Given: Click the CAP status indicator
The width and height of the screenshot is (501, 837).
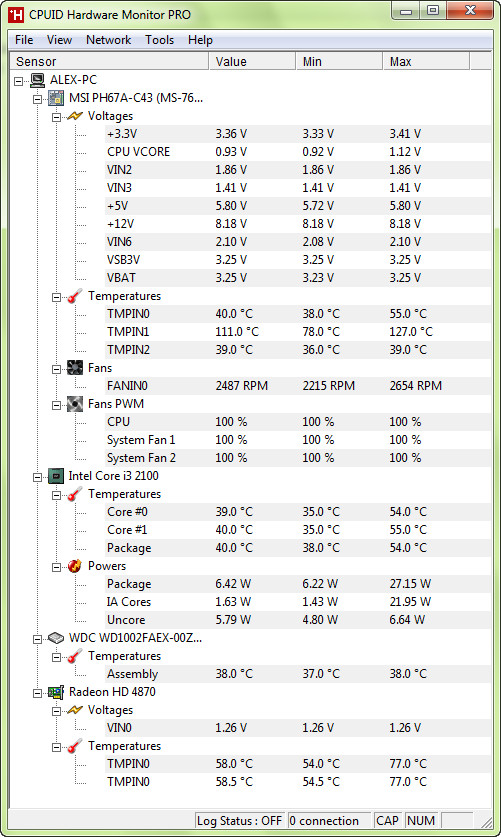Looking at the screenshot, I should [387, 820].
